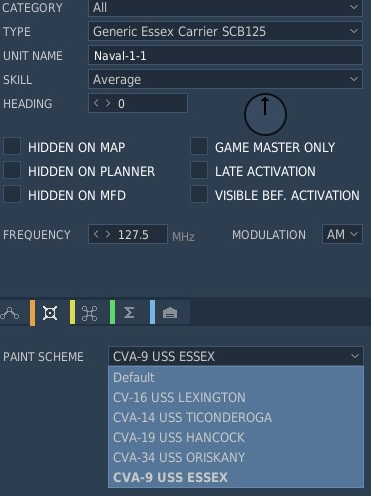Screen dimensions: 371x496
Task: Open the Category dropdown
Action: pos(225,7)
